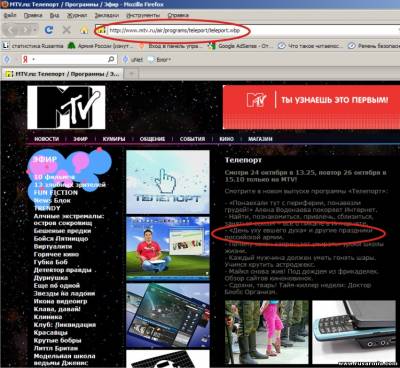The height and width of the screenshot is (368, 400).
Task: Click the red Я Yandex engine icon
Action: click(x=25, y=60)
